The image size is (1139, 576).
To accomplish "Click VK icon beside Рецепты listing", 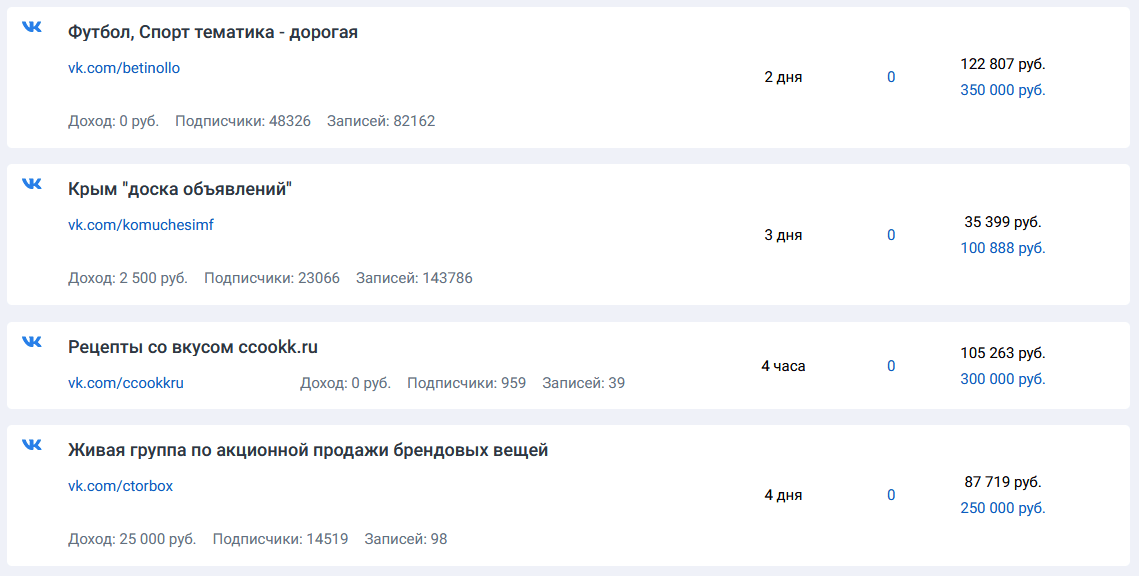I will 32,342.
